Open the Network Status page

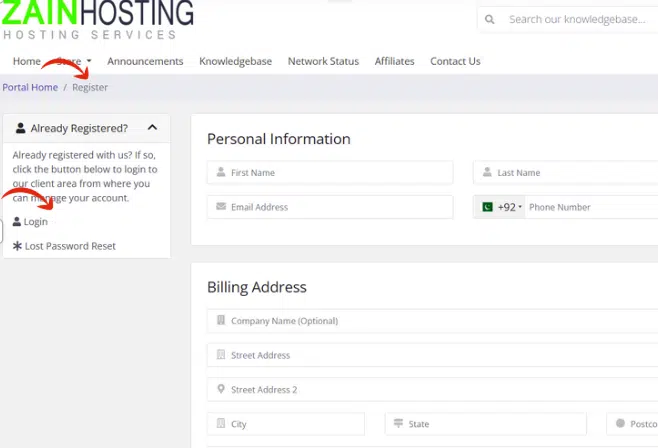click(x=323, y=61)
